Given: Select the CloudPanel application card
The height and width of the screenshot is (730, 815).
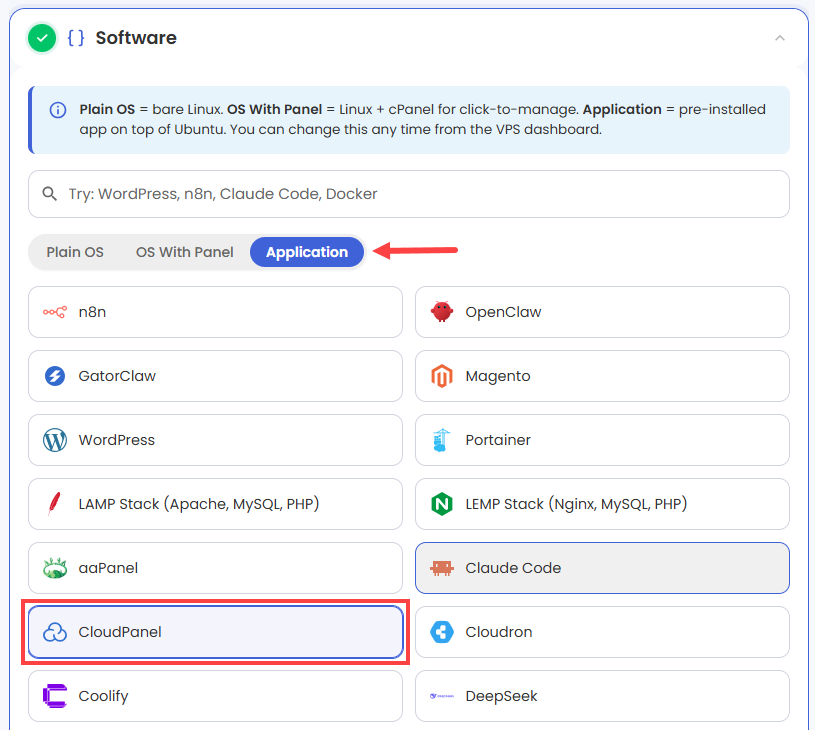Looking at the screenshot, I should coord(215,632).
